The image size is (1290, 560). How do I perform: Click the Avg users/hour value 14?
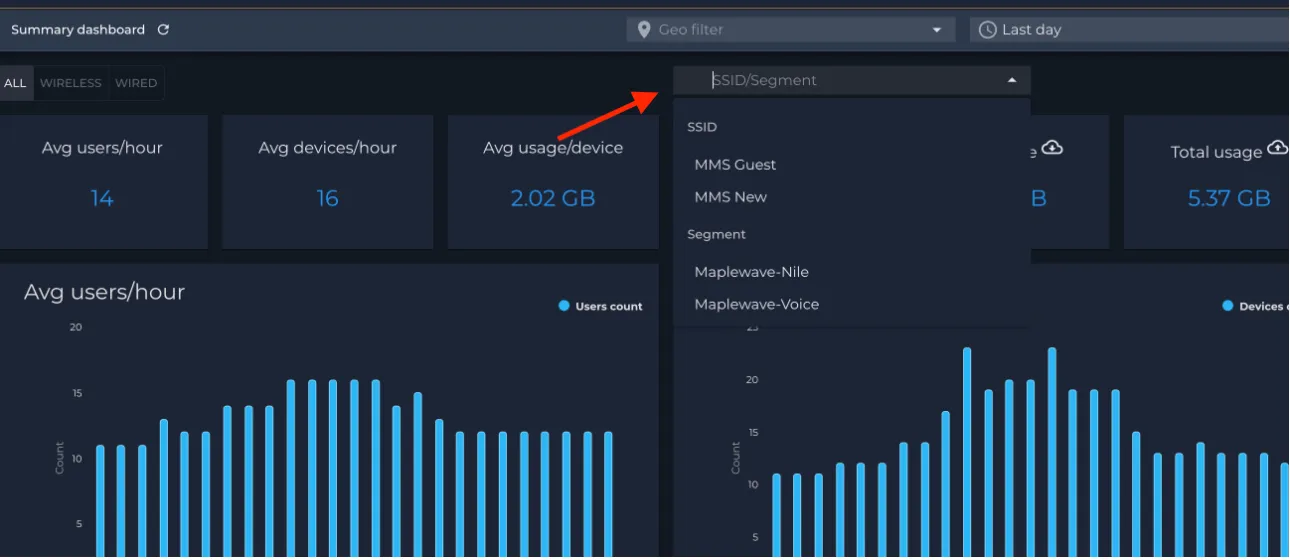click(102, 198)
